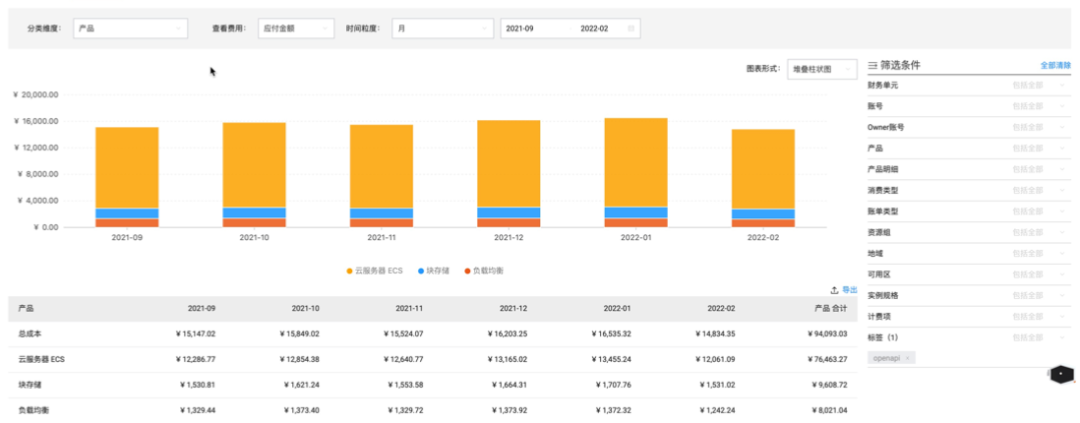Click the export (导出) upload icon
The height and width of the screenshot is (423, 1080).
[834, 289]
